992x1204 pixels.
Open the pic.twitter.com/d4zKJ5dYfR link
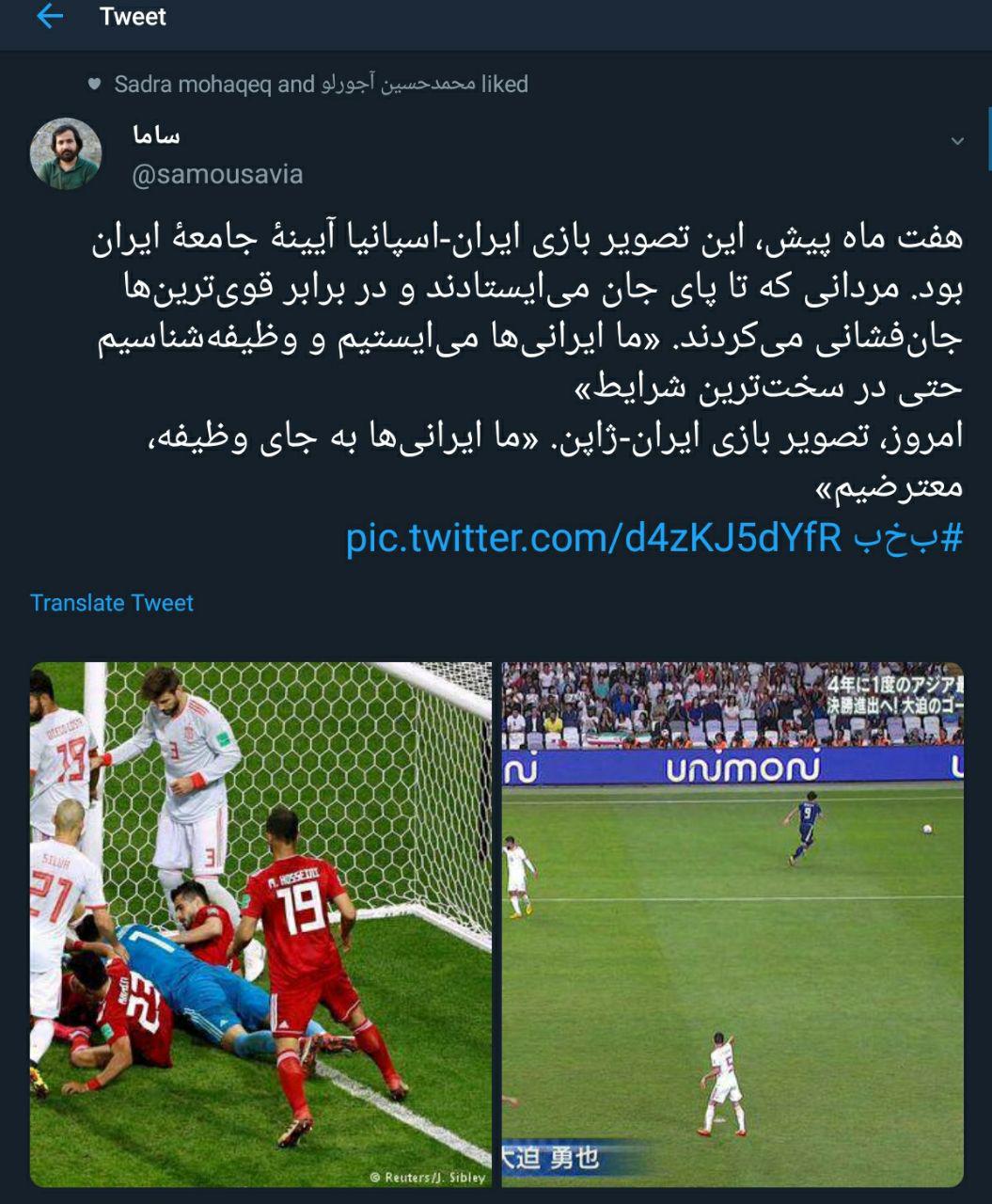pos(593,538)
